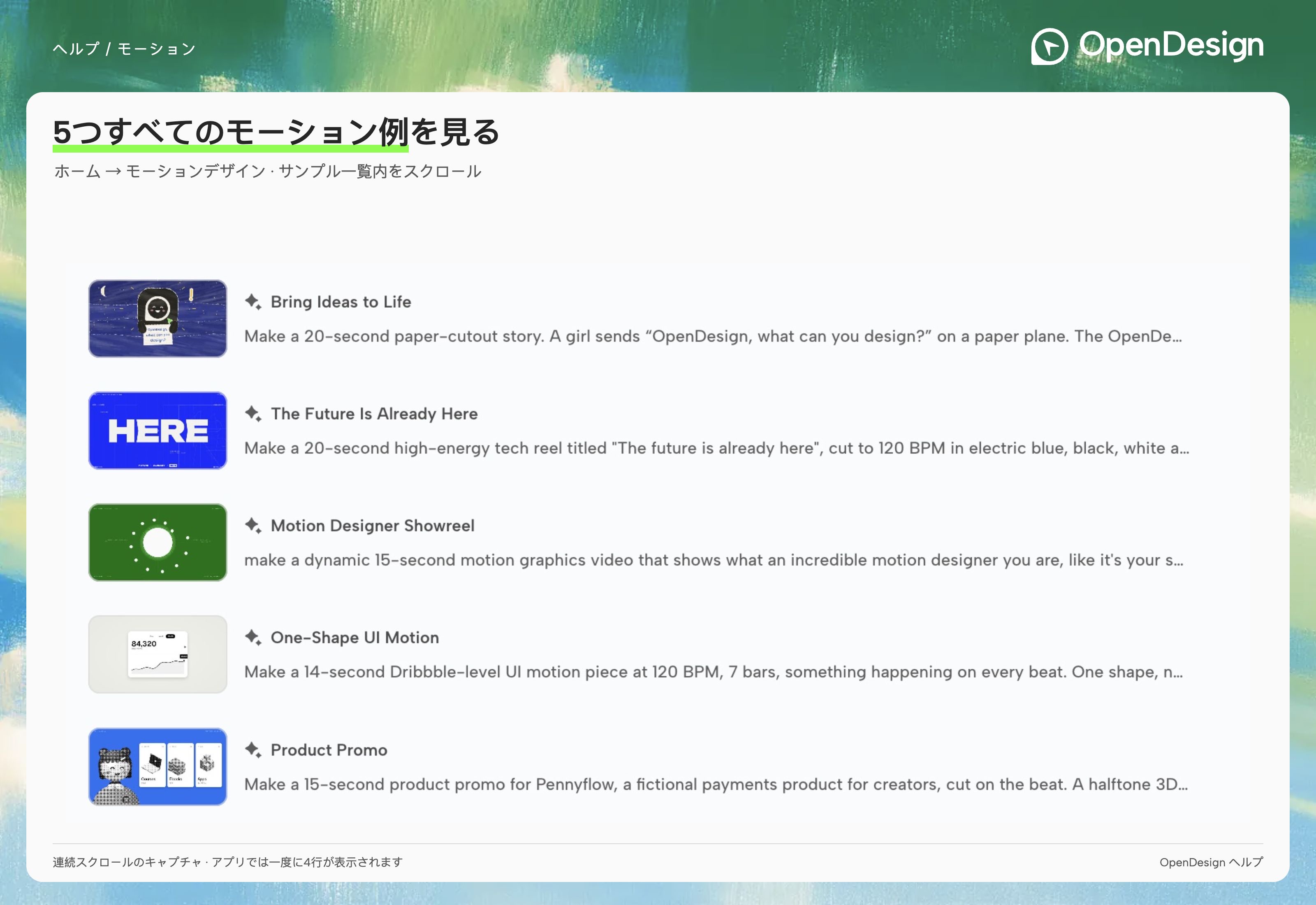The height and width of the screenshot is (905, 1316).
Task: Click sparkle icon beside Motion Designer Showreel
Action: point(253,526)
